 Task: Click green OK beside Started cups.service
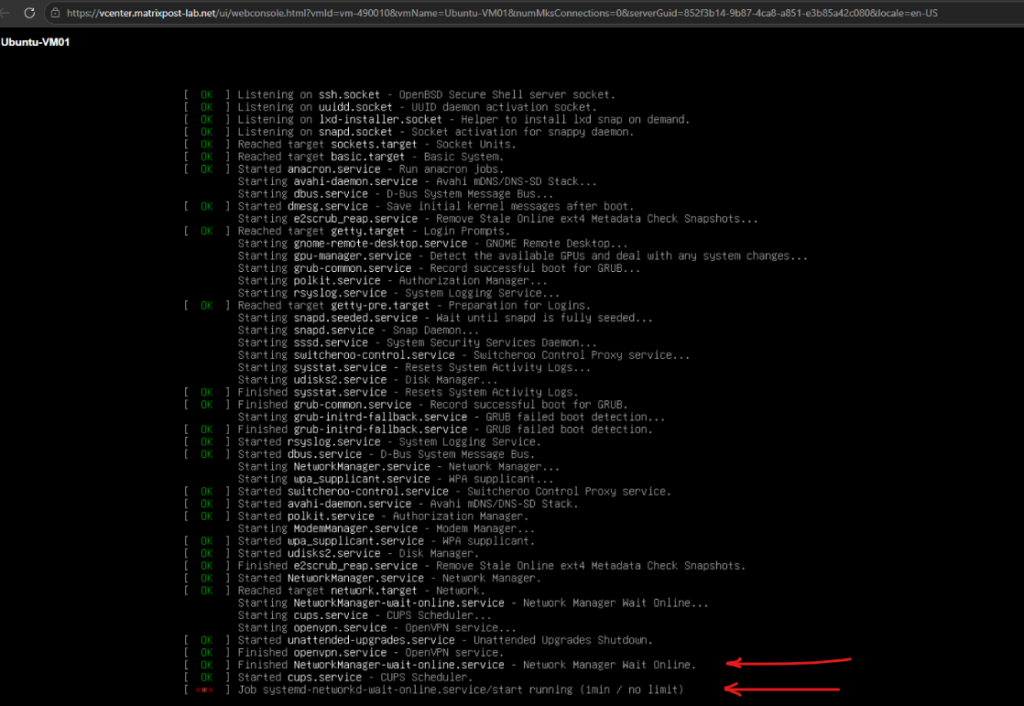[x=206, y=677]
